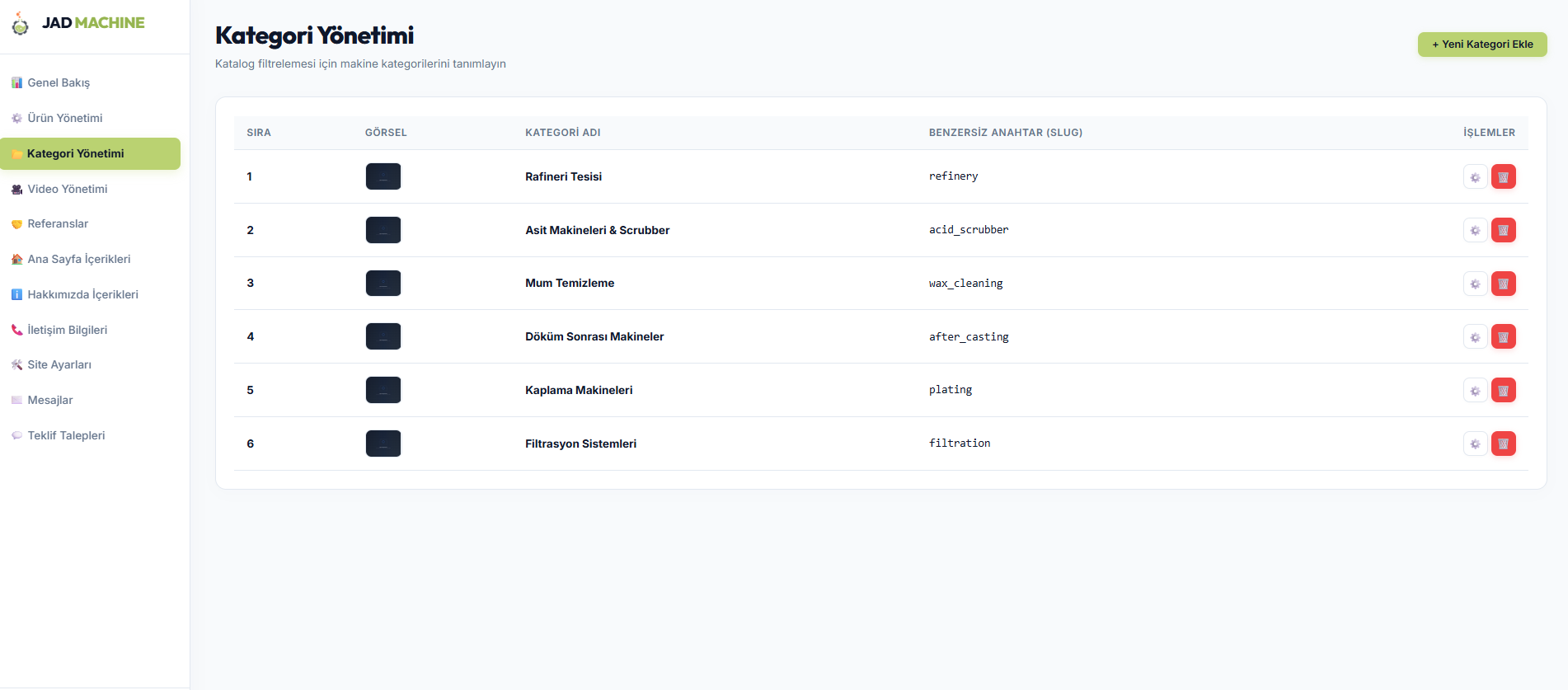Open the Kaplama Makineleri thumbnail
The width and height of the screenshot is (1568, 690).
click(x=383, y=390)
